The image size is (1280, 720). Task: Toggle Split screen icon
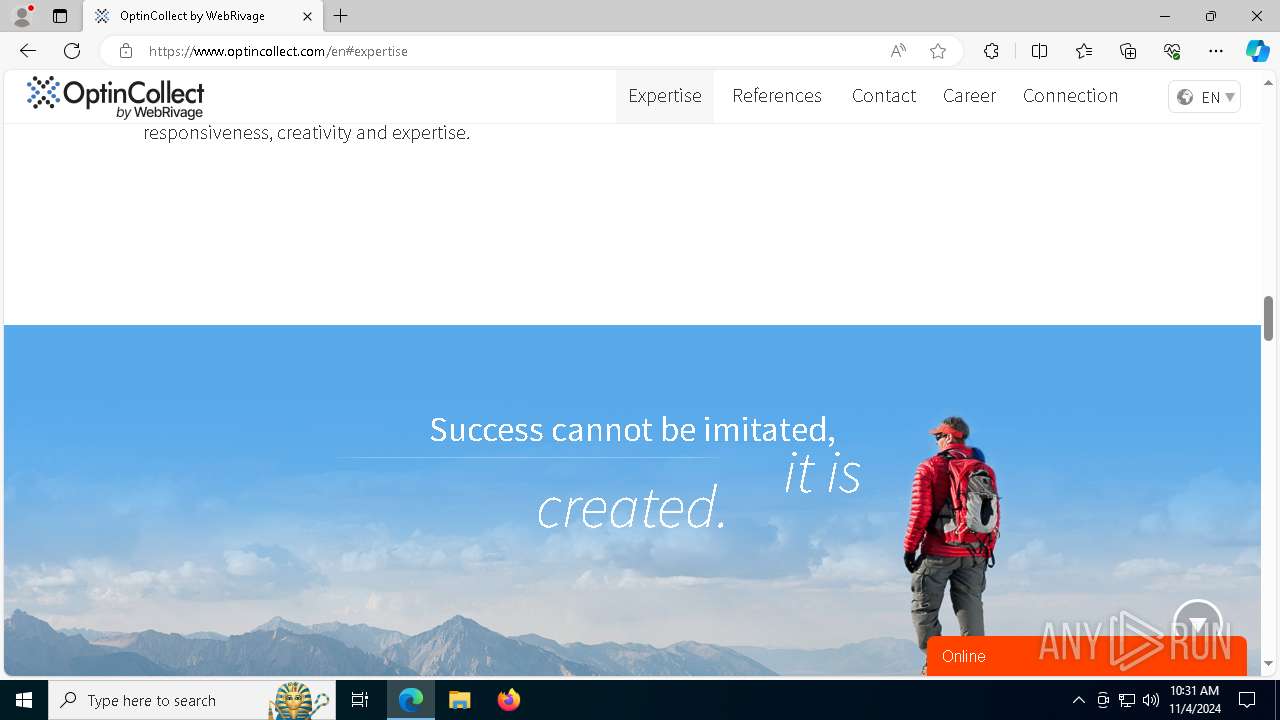(x=1039, y=51)
